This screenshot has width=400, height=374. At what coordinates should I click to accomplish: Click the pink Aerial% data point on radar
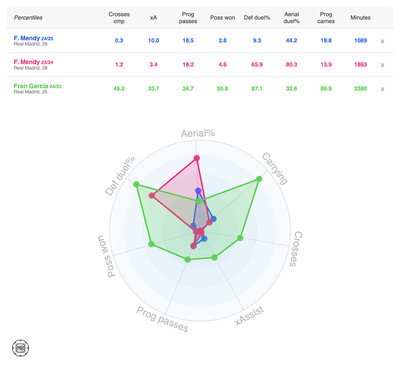197,158
